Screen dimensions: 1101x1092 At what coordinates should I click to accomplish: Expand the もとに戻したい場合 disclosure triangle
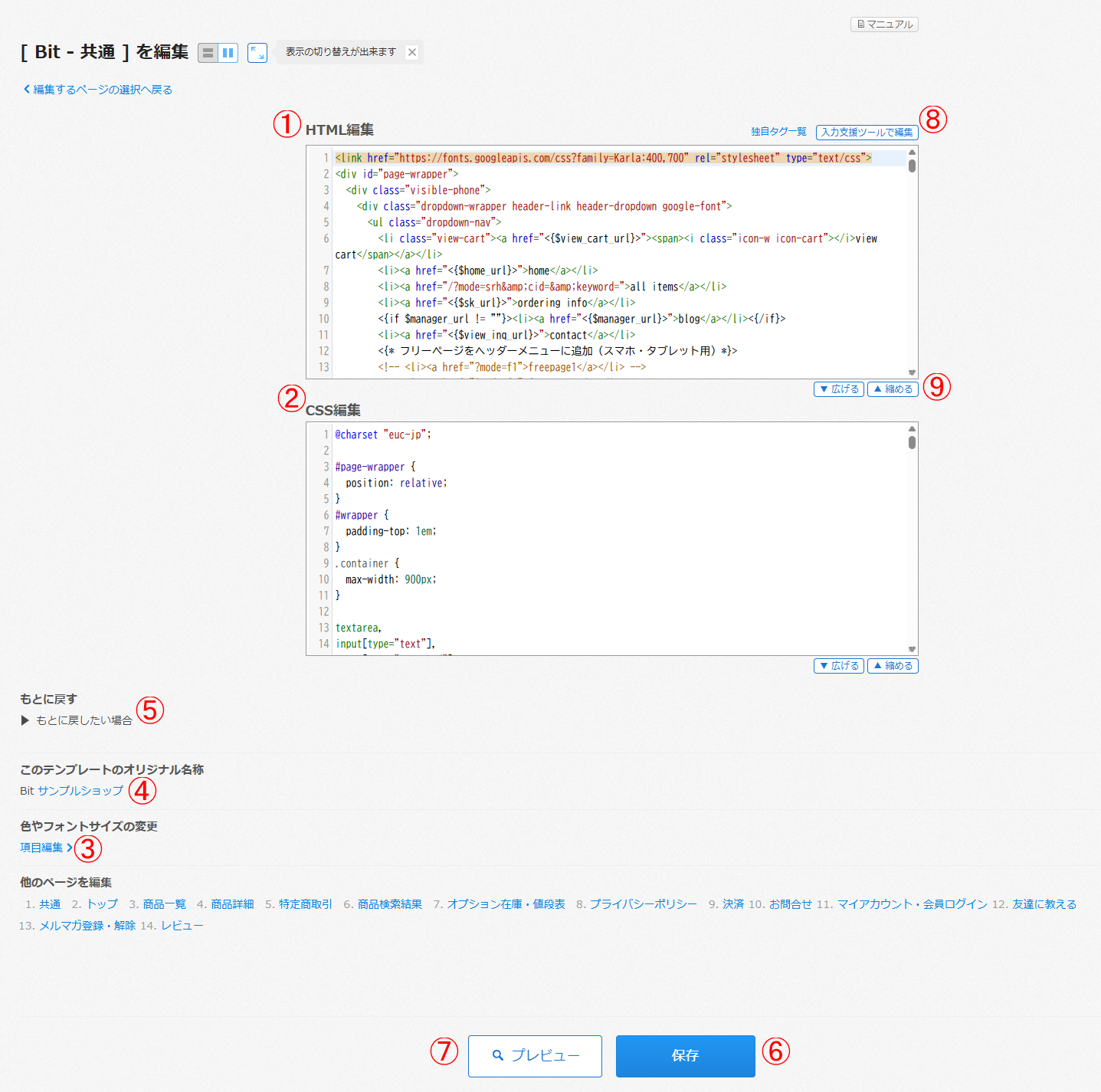point(25,720)
